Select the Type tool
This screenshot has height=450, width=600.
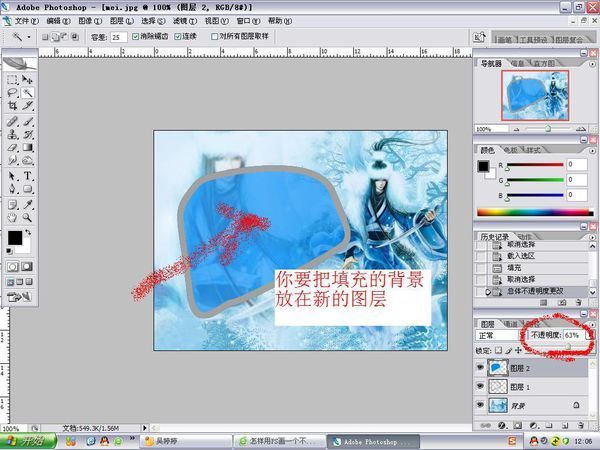coord(28,175)
